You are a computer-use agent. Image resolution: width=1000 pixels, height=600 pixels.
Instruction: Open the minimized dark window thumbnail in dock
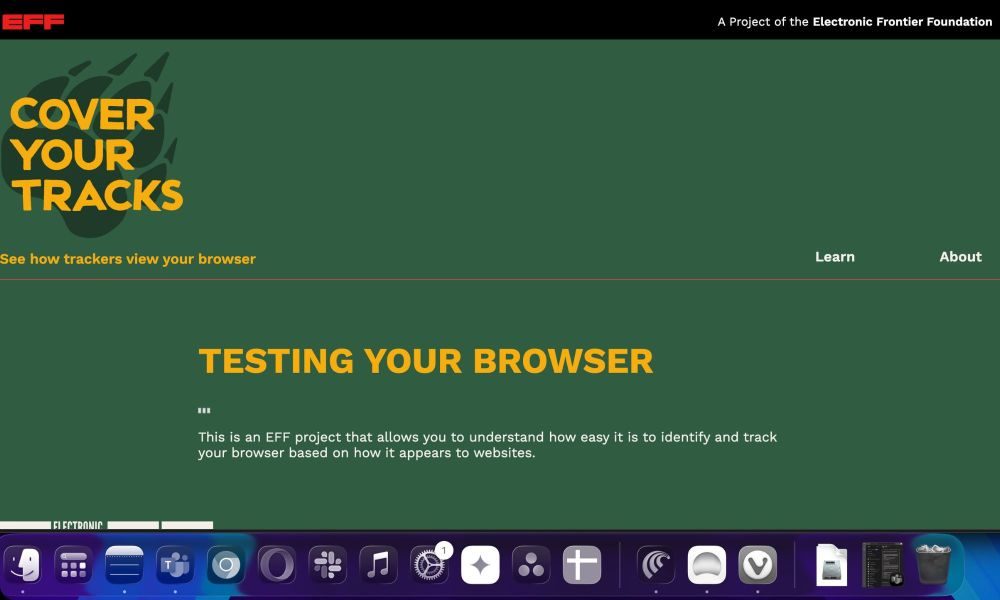pyautogui.click(x=882, y=565)
